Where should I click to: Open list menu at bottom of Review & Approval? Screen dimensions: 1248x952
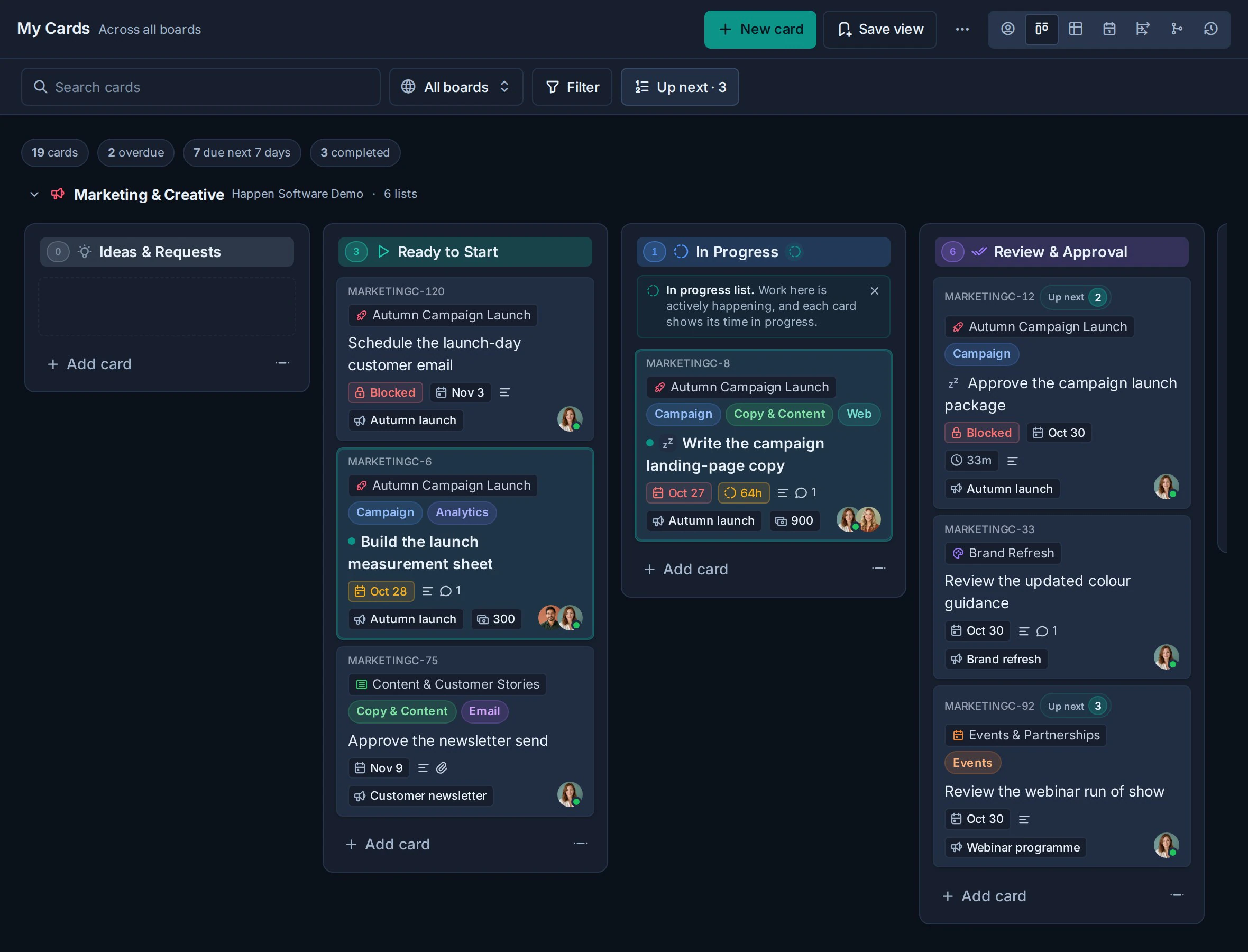[x=1177, y=895]
